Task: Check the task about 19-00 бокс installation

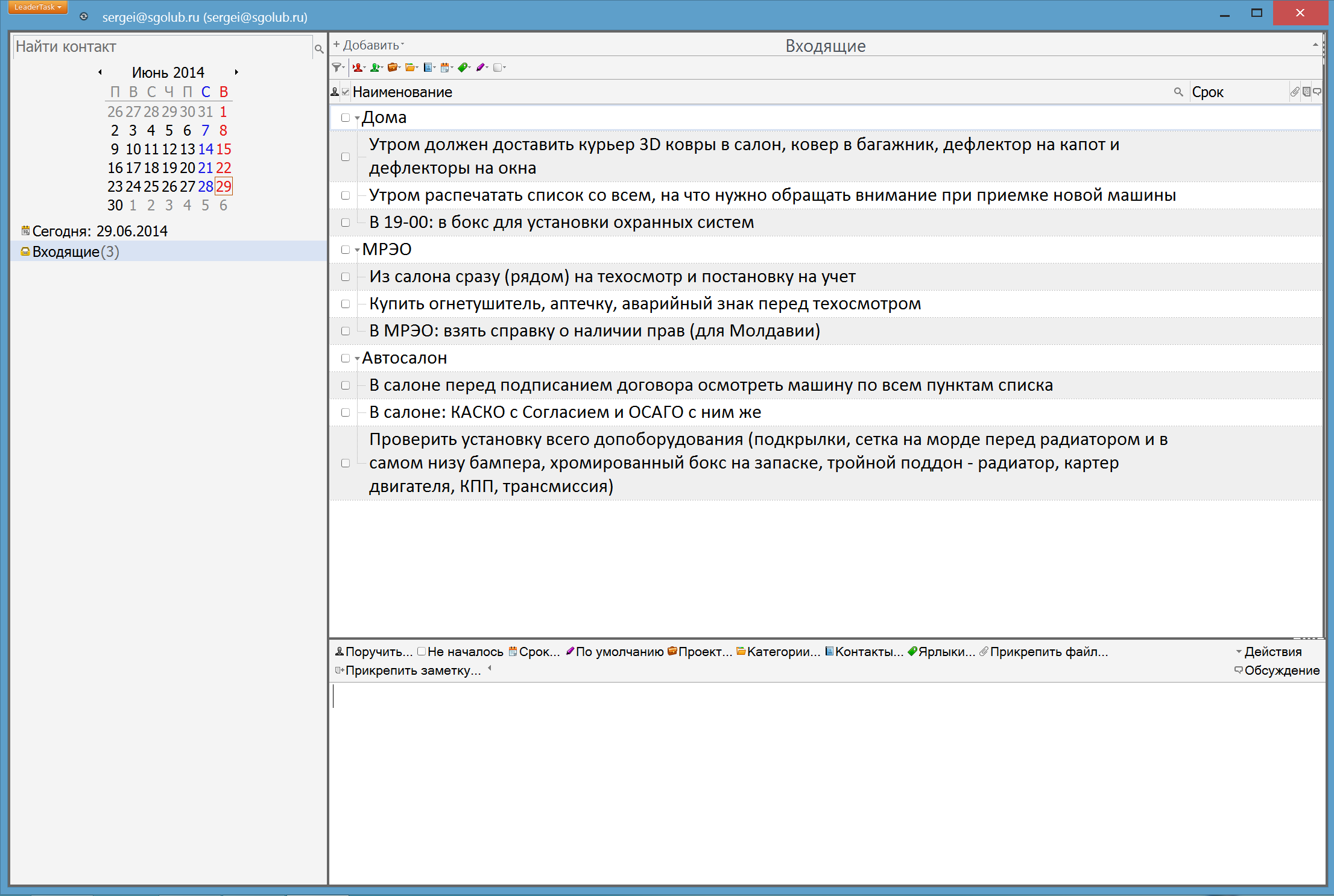Action: (x=346, y=222)
